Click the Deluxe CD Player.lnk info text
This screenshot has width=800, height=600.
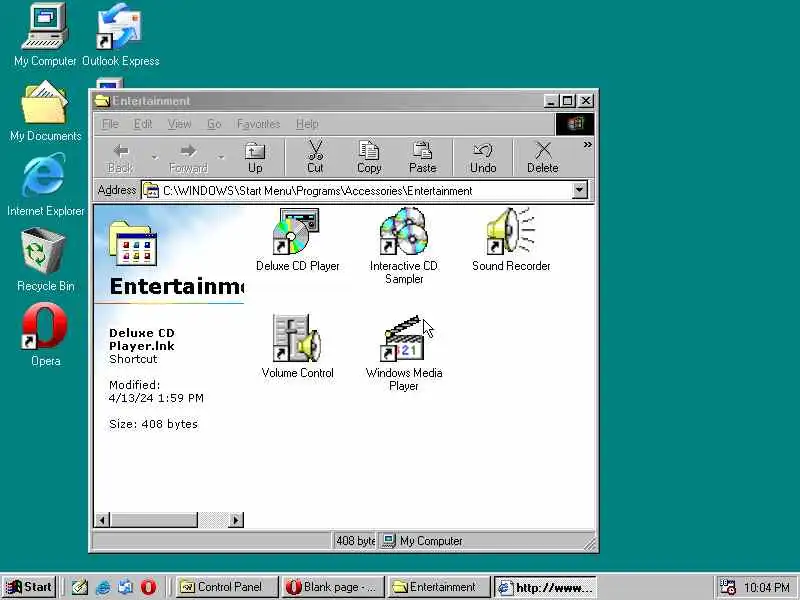point(142,339)
